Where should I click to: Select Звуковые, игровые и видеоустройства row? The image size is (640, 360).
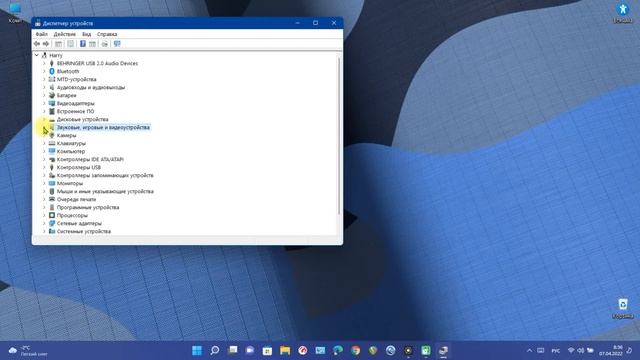point(103,127)
